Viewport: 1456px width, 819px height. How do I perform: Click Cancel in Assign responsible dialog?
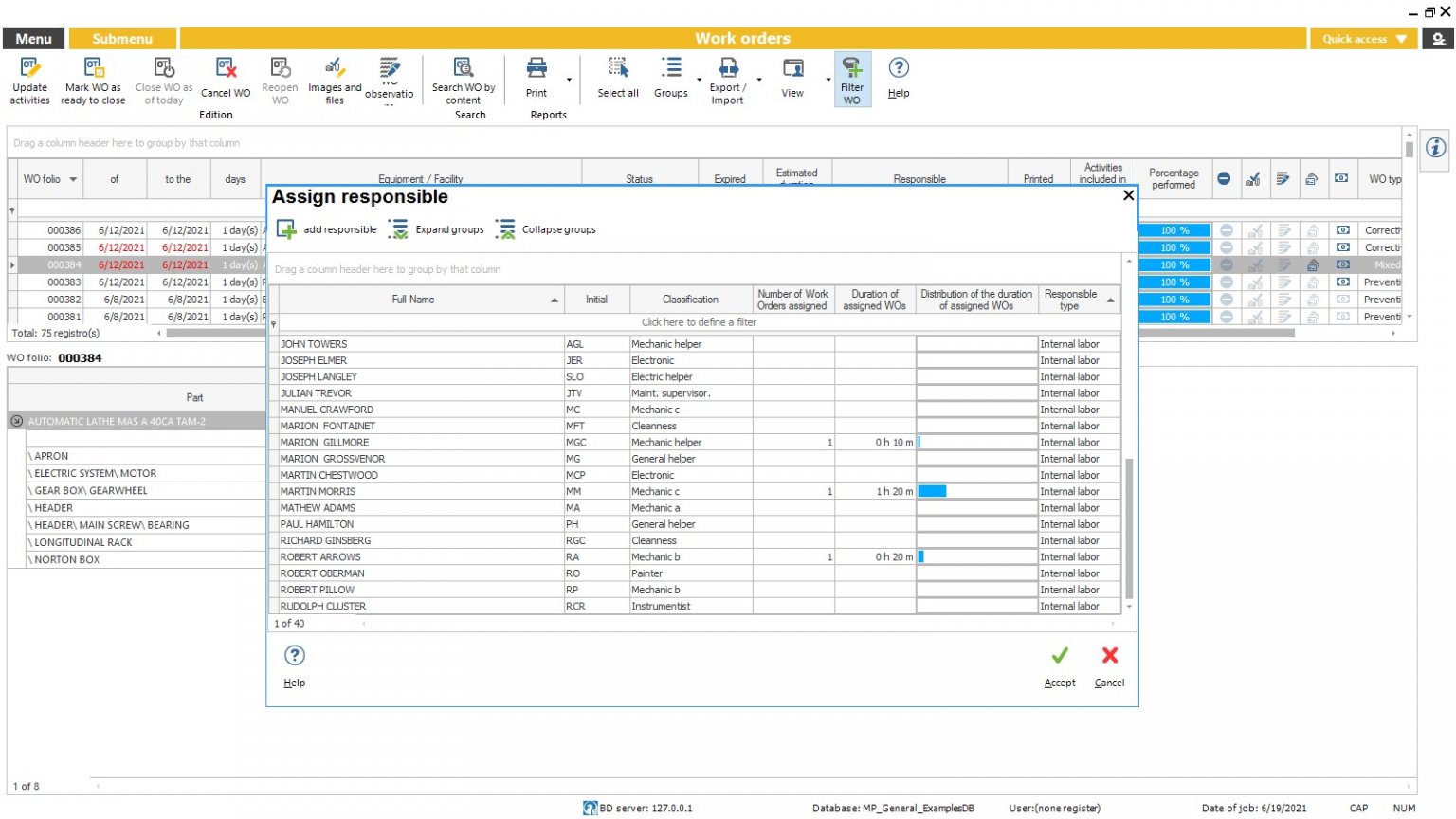1109,656
